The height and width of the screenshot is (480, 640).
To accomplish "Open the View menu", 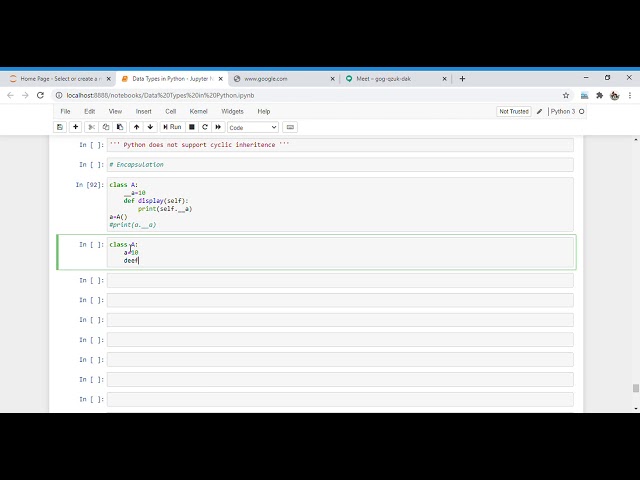I will point(115,111).
